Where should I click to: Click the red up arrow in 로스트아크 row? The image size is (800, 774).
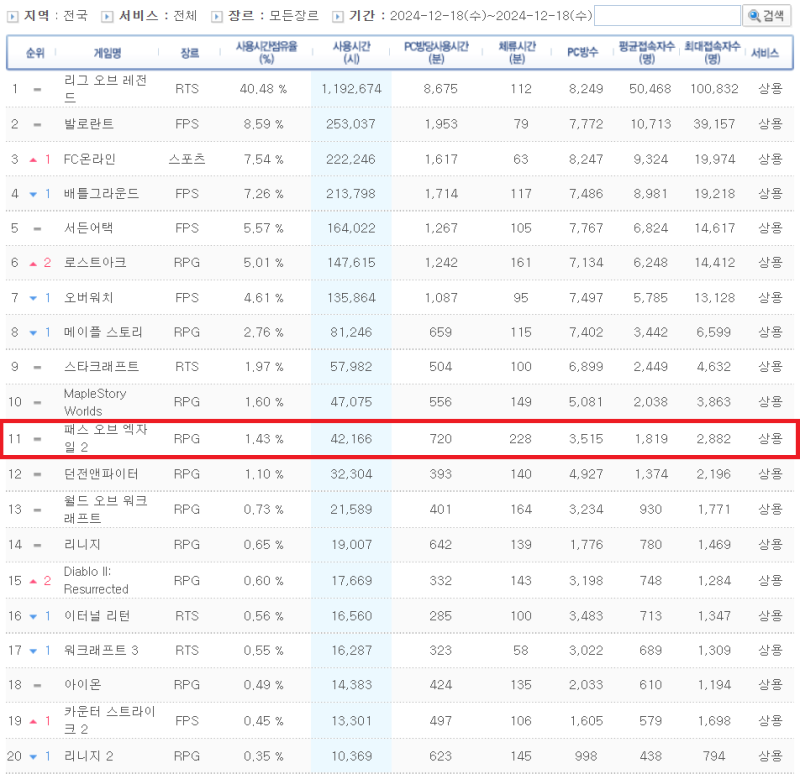coord(33,263)
